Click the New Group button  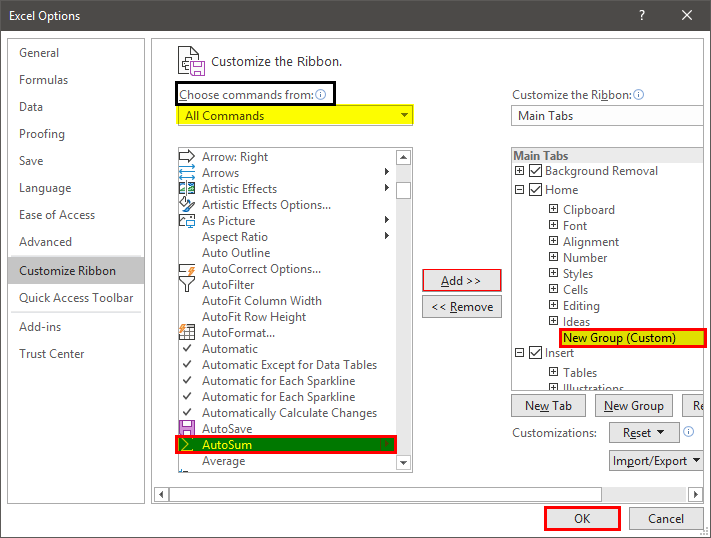click(x=633, y=405)
